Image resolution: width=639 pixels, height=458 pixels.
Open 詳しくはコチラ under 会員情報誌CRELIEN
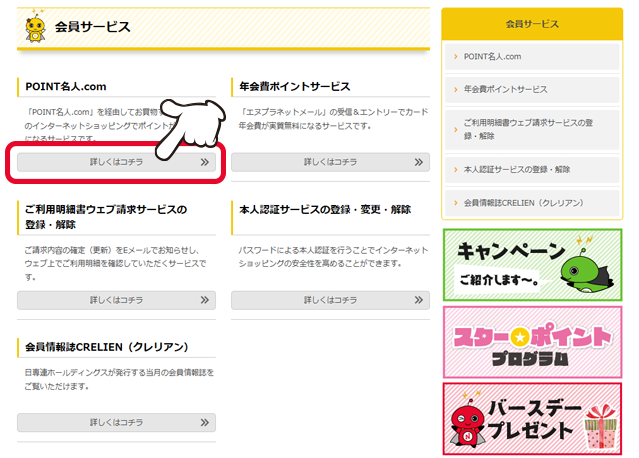pyautogui.click(x=116, y=423)
